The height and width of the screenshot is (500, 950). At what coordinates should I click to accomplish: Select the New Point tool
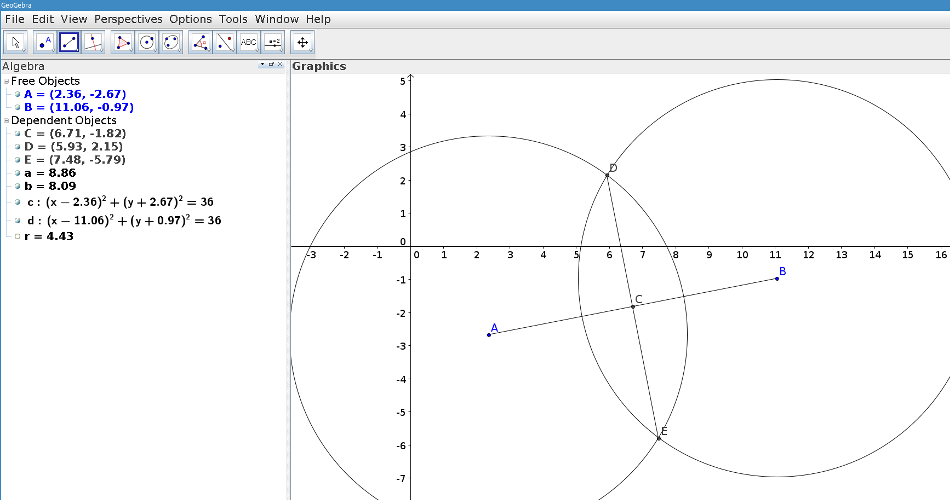coord(45,42)
